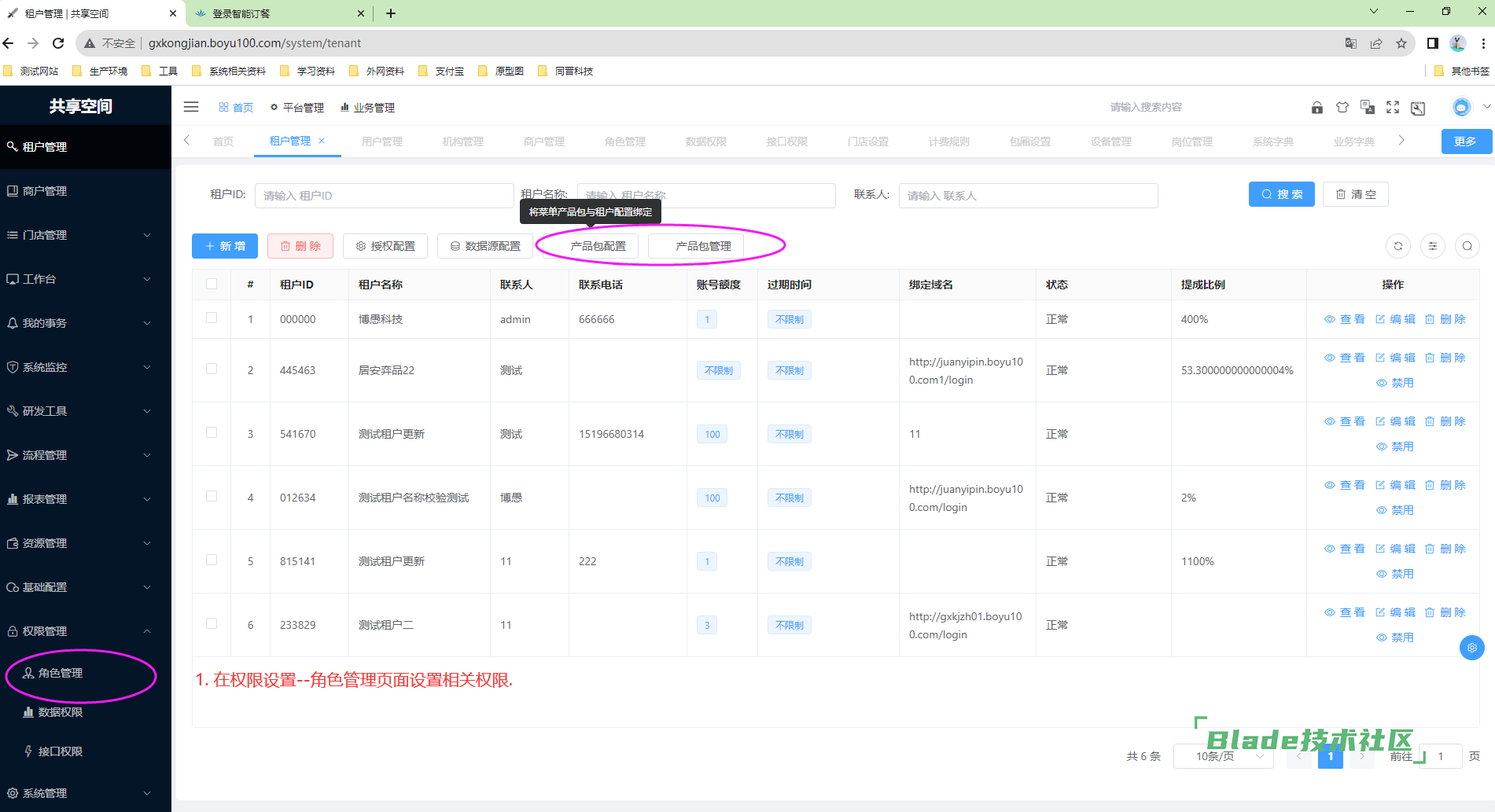The height and width of the screenshot is (812, 1495).
Task: Click 授权配置 button
Action: pyautogui.click(x=385, y=246)
